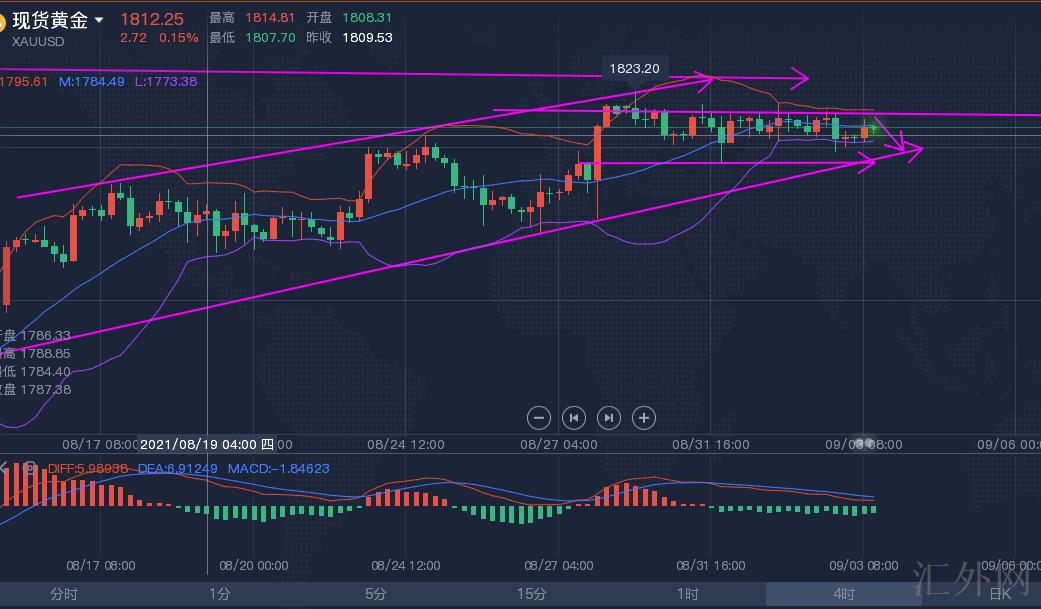
Task: Click the gold coin icon beside 现货黄金
Action: (3, 21)
